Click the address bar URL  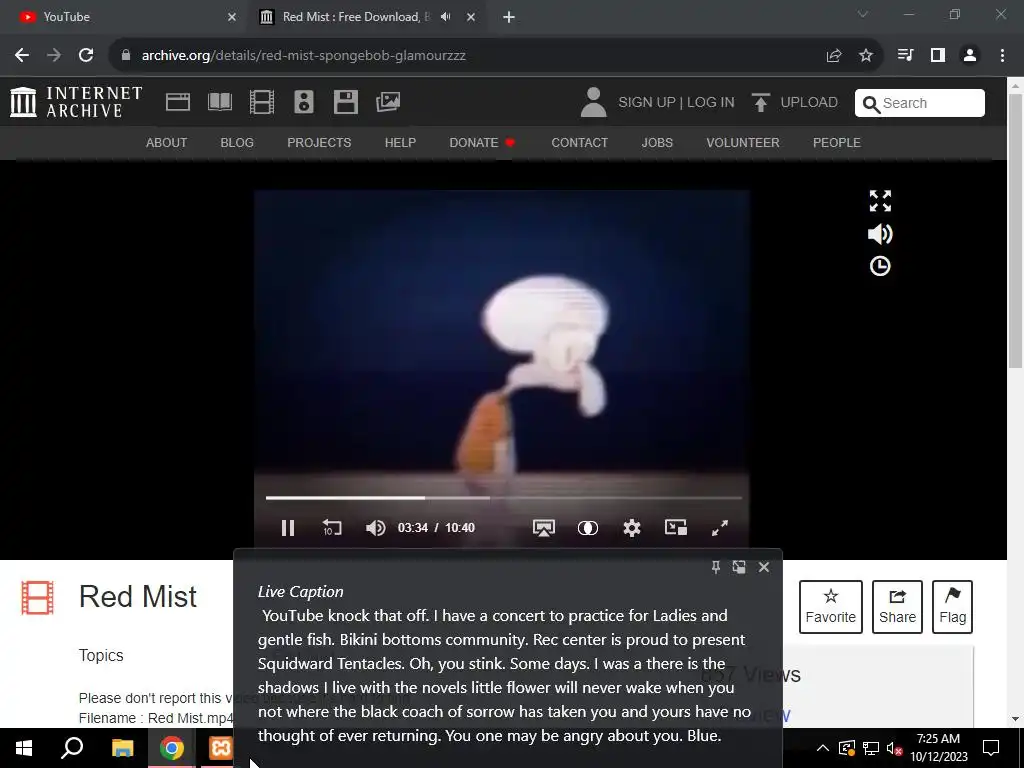point(304,56)
